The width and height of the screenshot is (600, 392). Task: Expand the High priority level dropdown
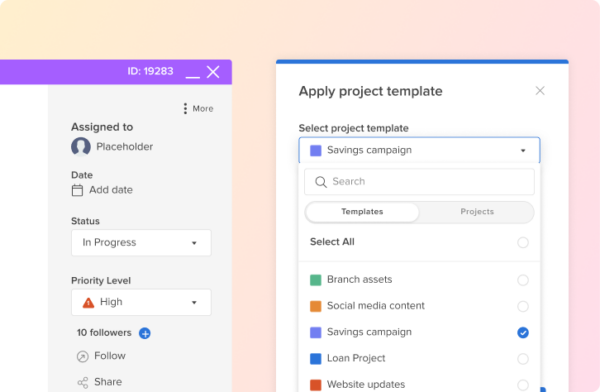click(141, 302)
